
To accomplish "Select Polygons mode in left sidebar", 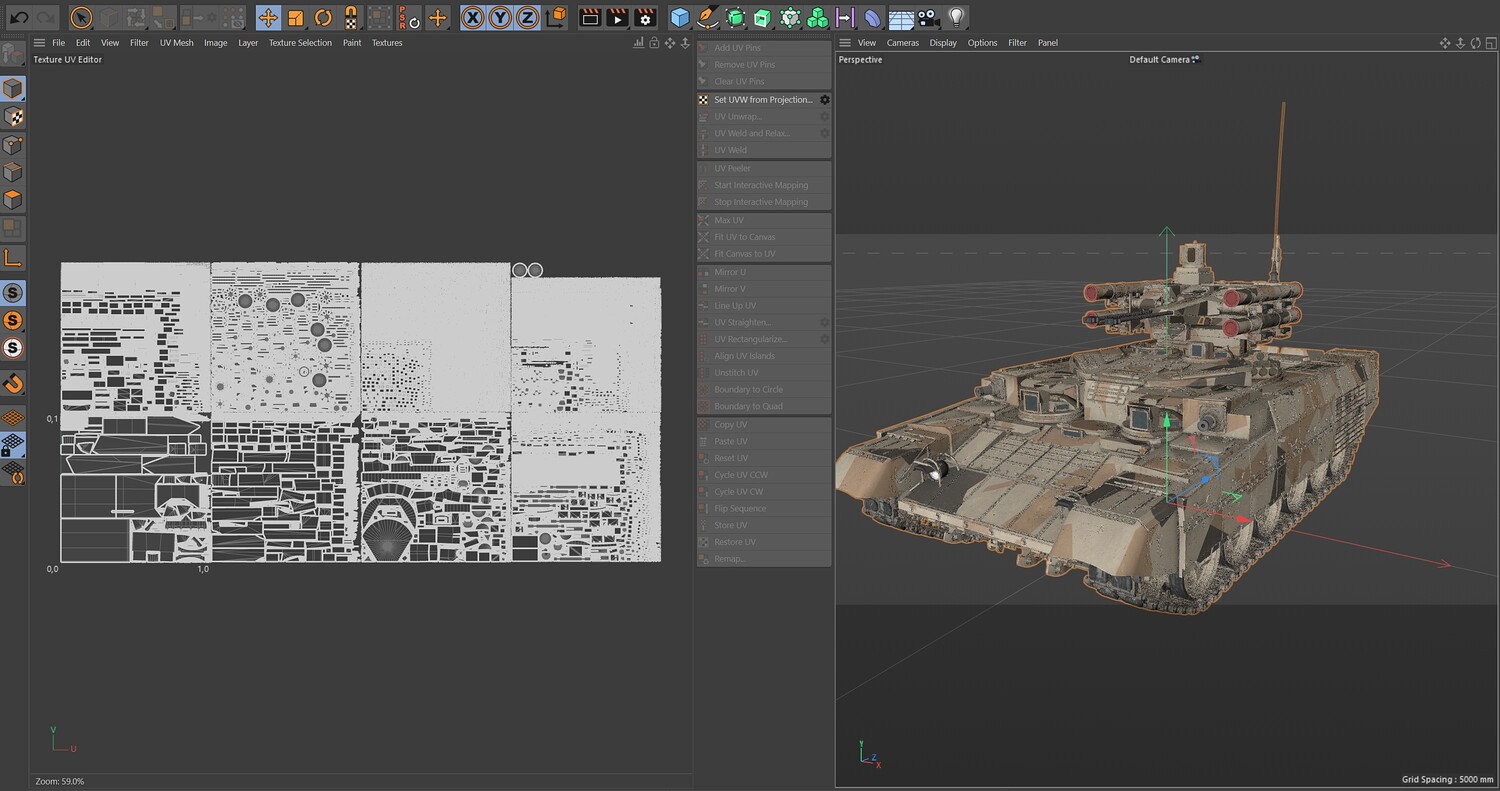I will (x=13, y=200).
